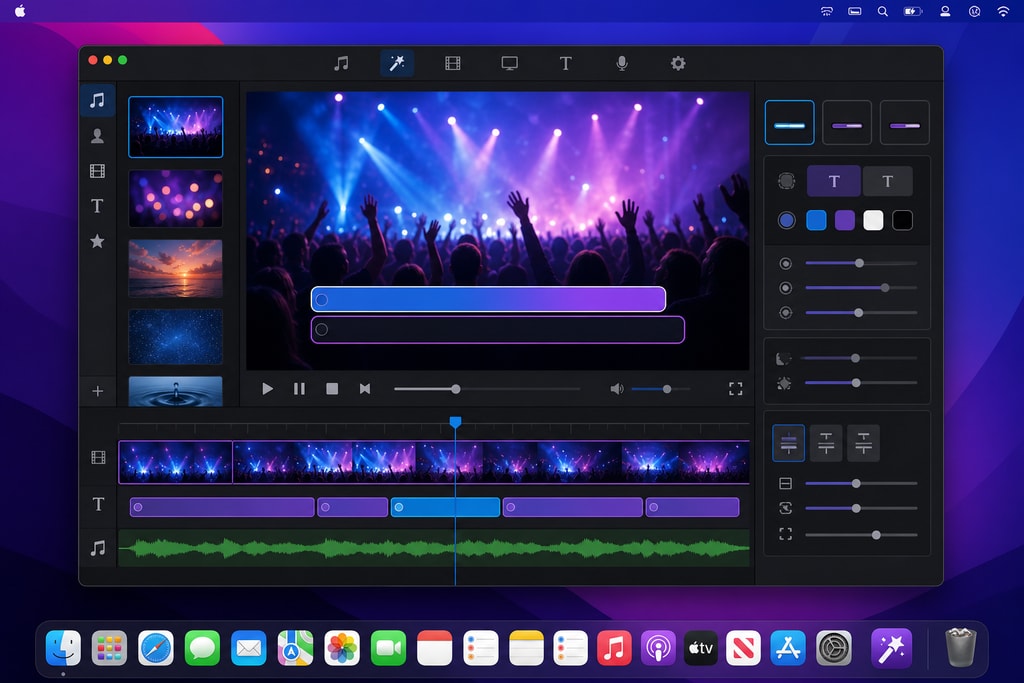Open Safari from the Dock

(x=155, y=648)
